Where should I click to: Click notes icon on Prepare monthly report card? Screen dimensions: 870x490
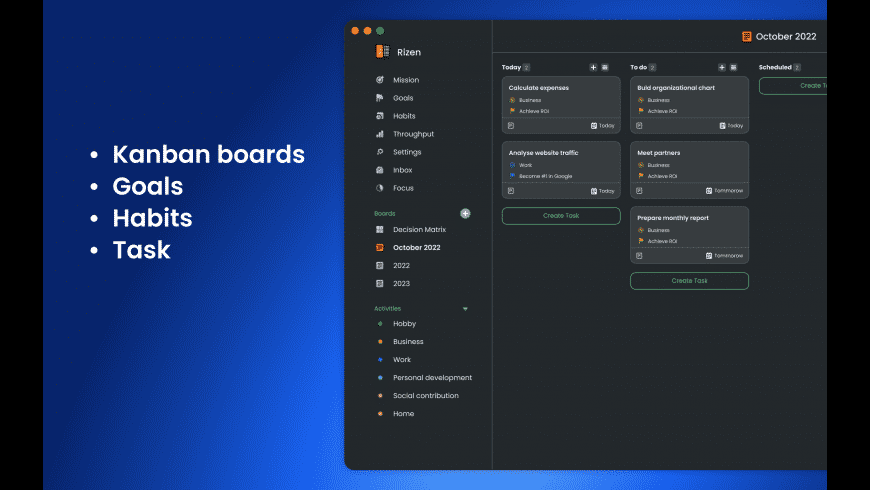[x=639, y=256]
